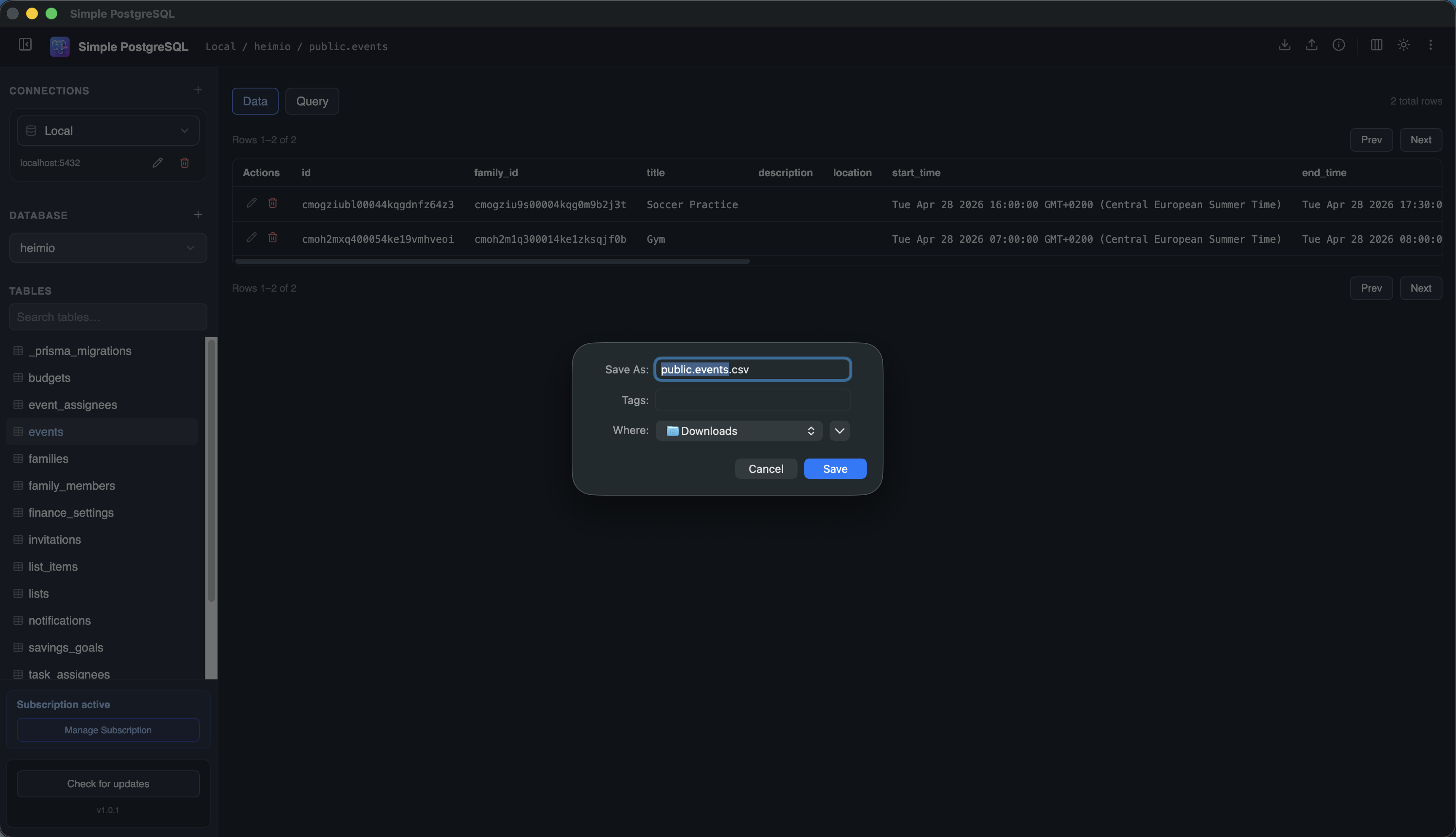Screen dimensions: 1456x837
Task: Toggle the columns layout icon
Action: click(x=1377, y=45)
